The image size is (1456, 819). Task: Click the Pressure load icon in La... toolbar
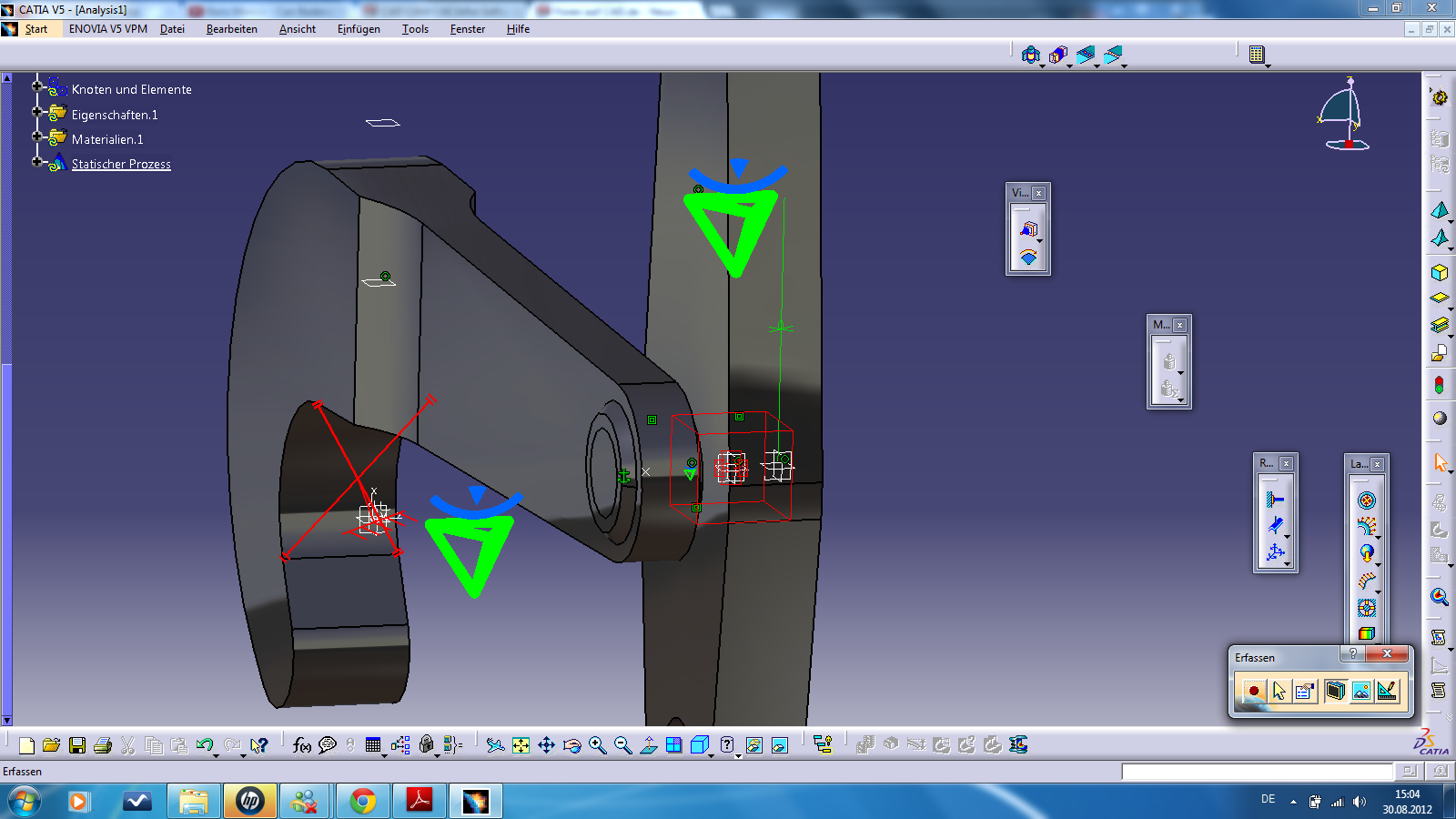[1367, 500]
